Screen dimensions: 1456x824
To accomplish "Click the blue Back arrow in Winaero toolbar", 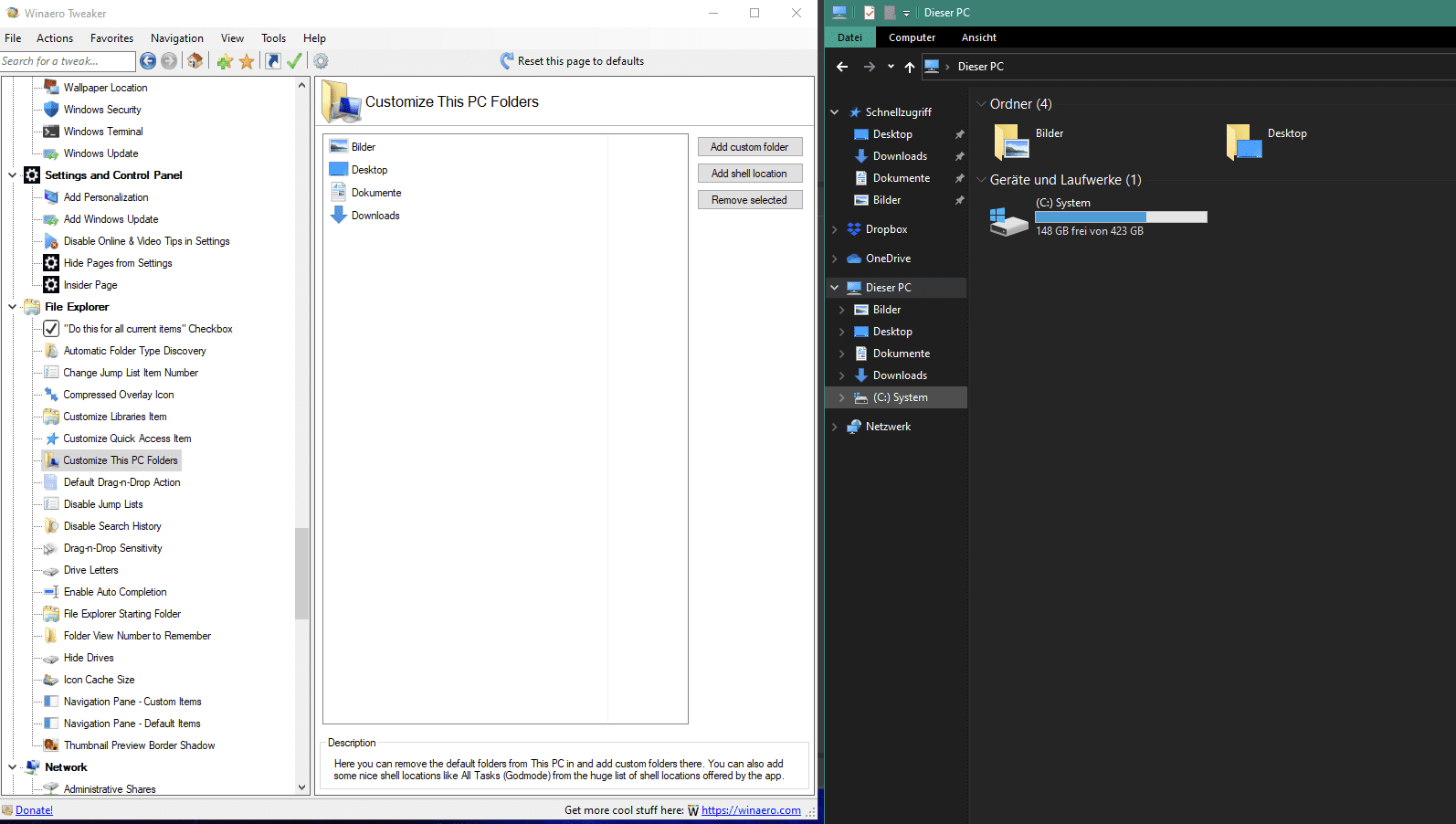I will 148,61.
